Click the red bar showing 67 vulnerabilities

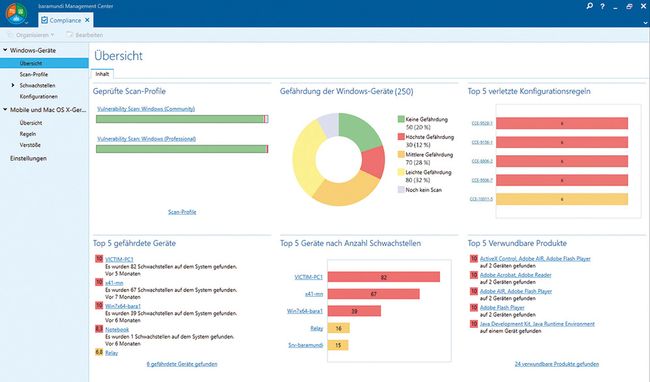pyautogui.click(x=374, y=294)
